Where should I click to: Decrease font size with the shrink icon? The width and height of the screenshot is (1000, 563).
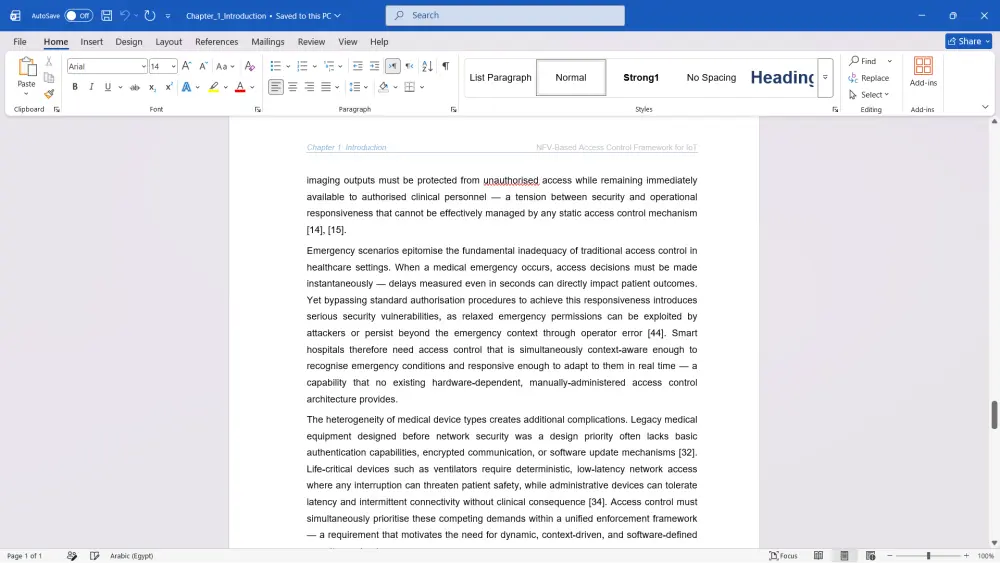pos(203,66)
